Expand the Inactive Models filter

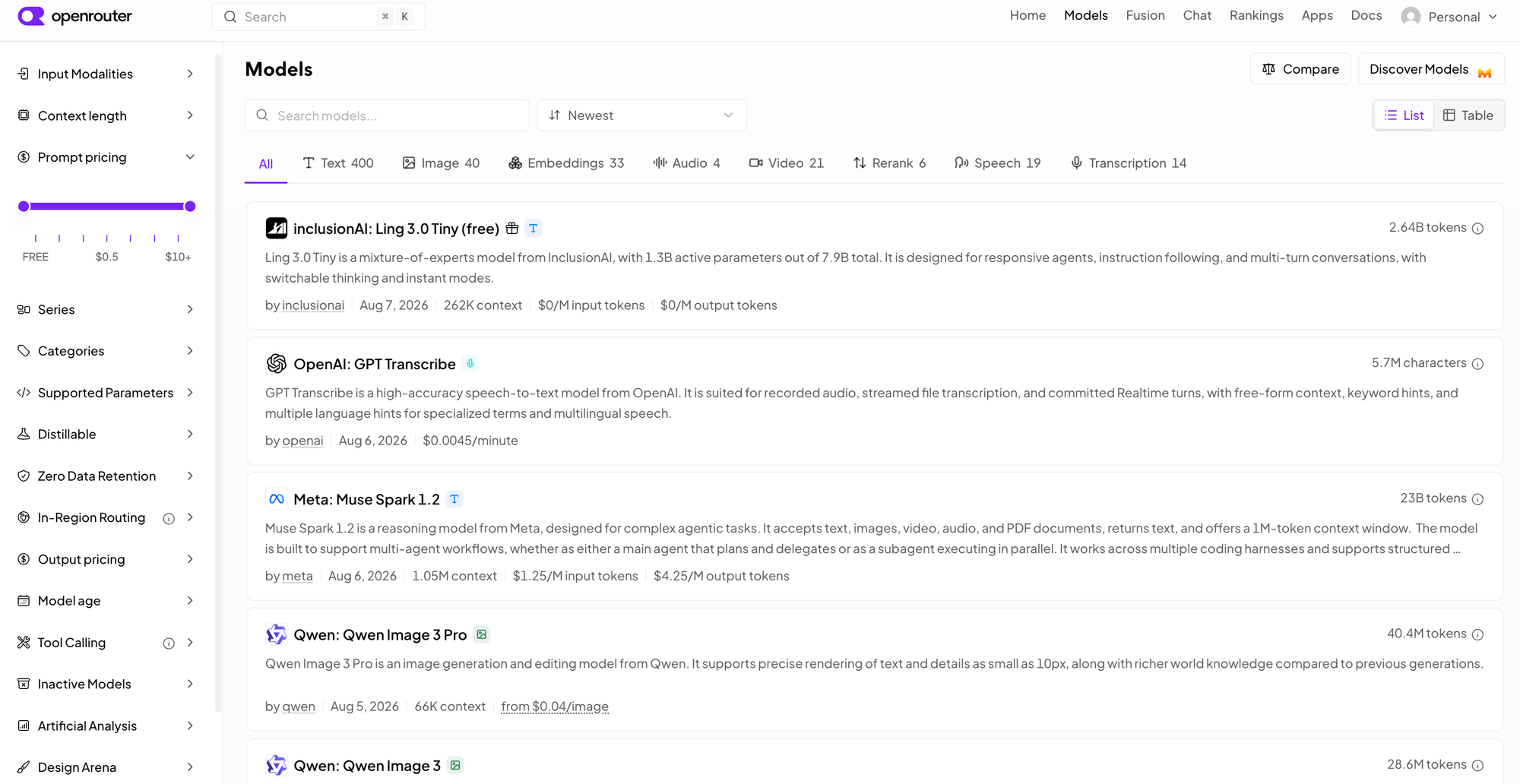pyautogui.click(x=106, y=684)
